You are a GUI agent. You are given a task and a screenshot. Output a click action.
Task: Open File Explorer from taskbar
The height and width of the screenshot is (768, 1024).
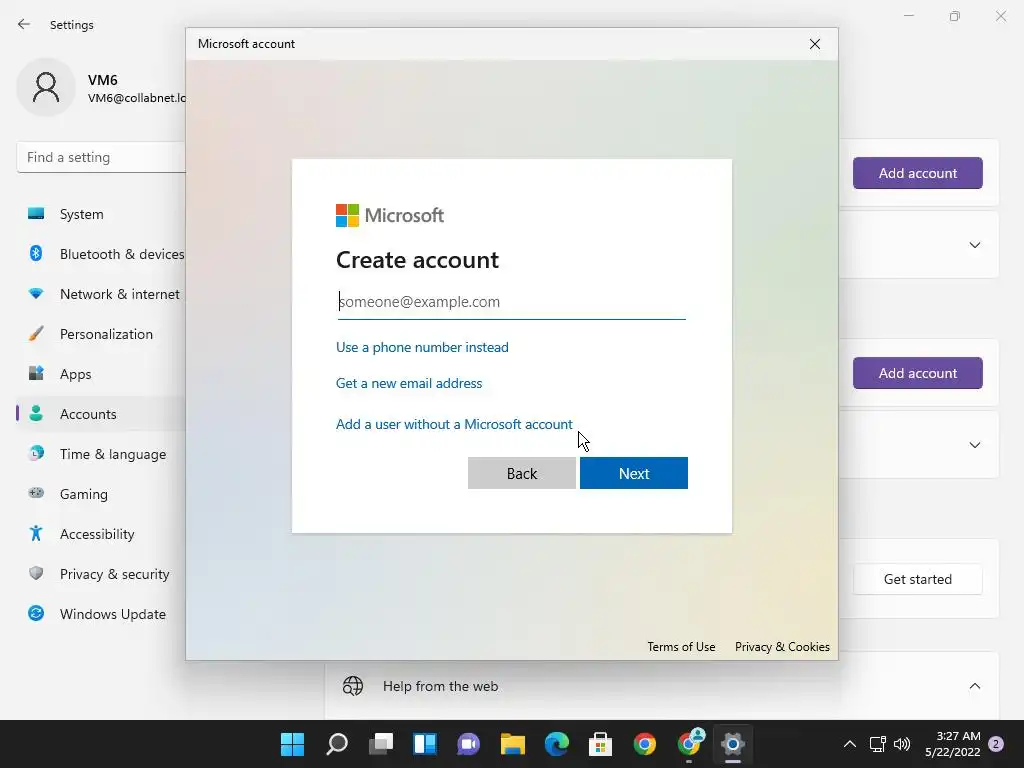point(513,744)
